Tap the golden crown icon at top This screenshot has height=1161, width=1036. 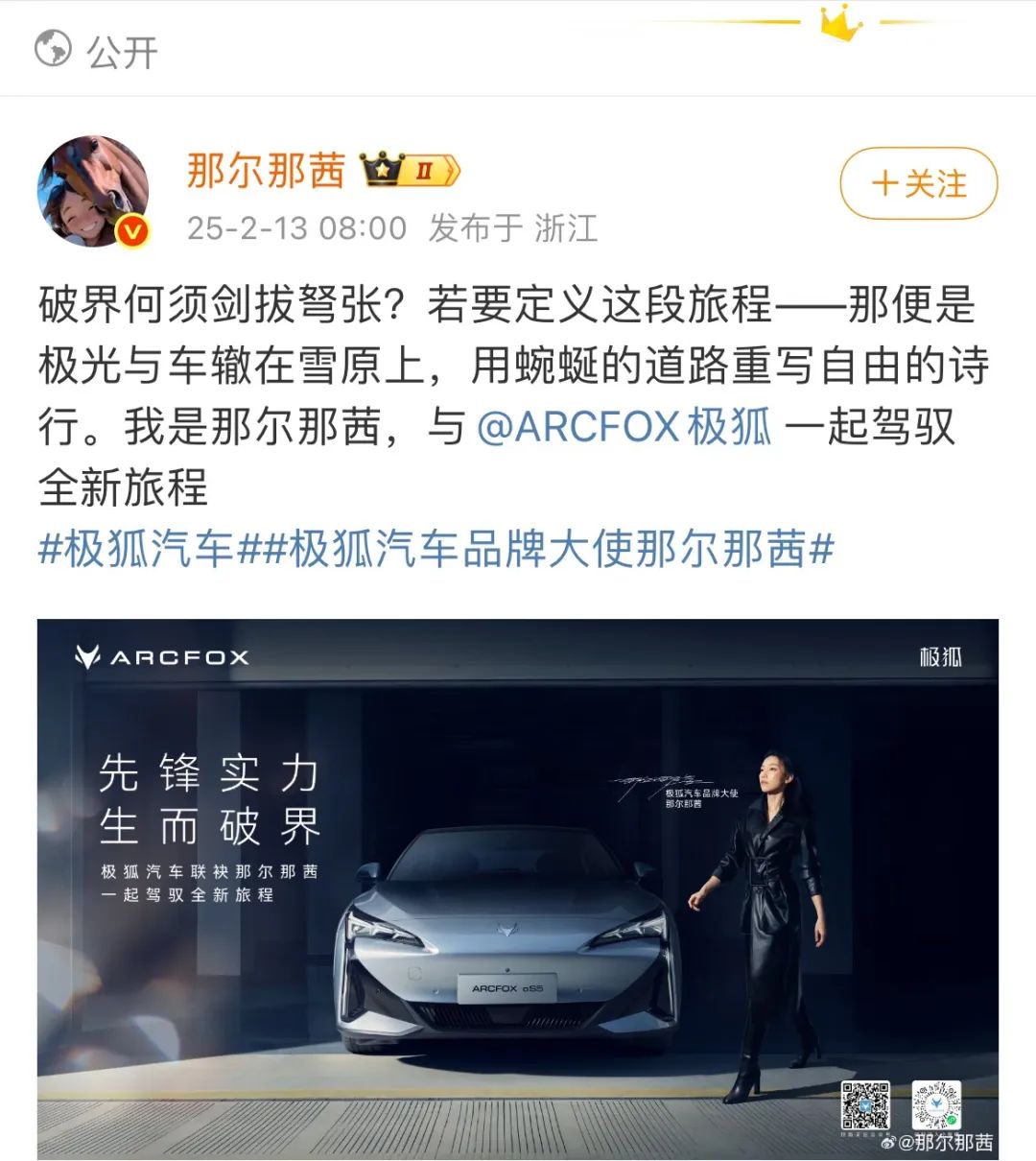840,23
